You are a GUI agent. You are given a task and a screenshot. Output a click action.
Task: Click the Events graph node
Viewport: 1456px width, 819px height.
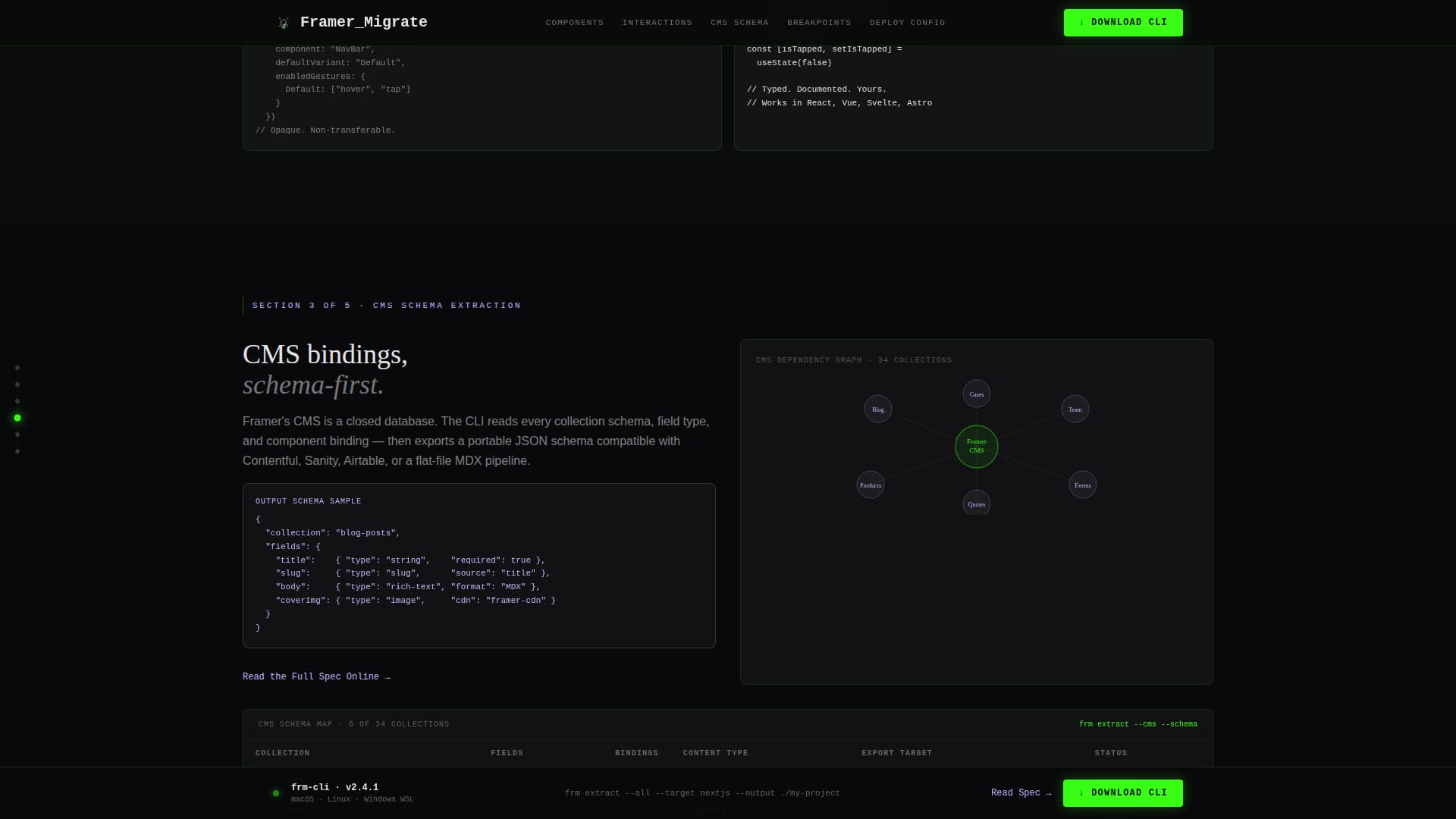pyautogui.click(x=1082, y=485)
